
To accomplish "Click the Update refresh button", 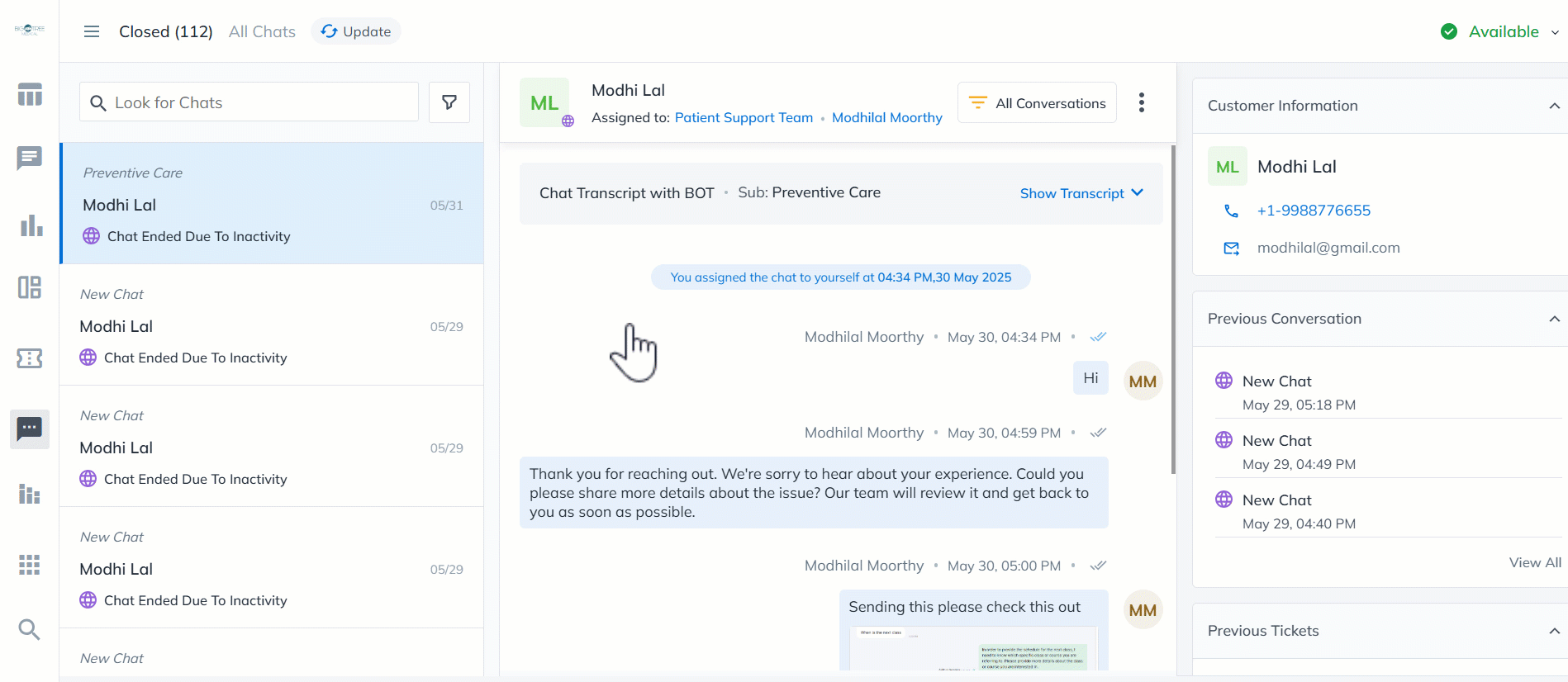I will coord(356,31).
